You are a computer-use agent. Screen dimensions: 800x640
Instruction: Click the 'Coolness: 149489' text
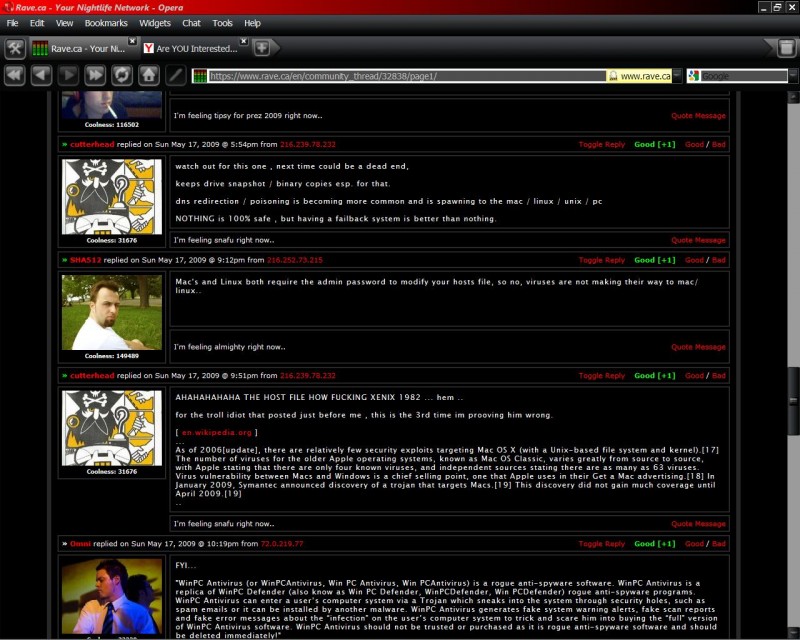(112, 356)
